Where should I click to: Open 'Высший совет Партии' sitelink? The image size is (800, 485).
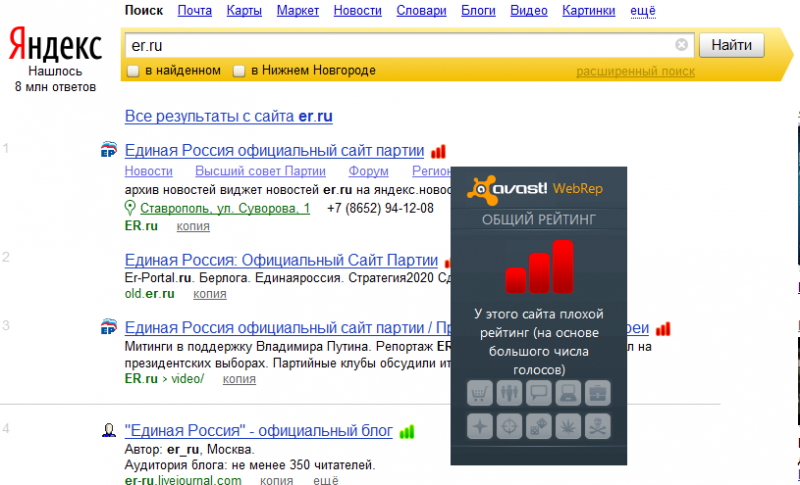[x=260, y=171]
